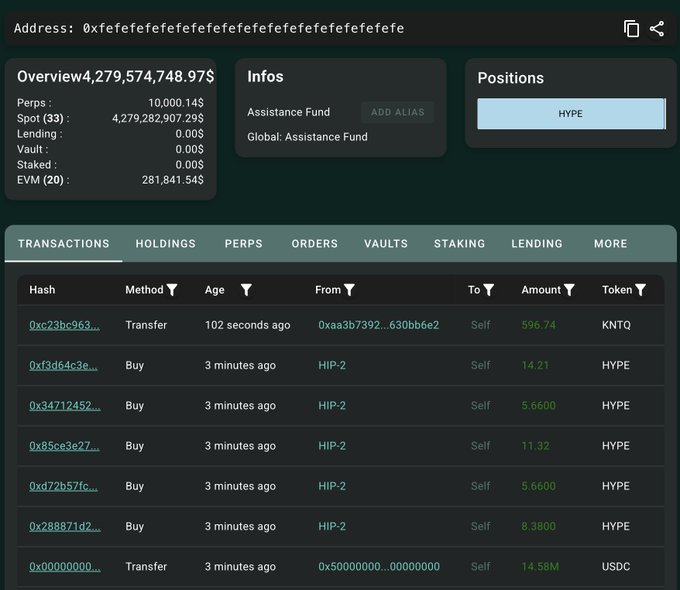Switch to the TRANSACTIONS tab

point(64,243)
